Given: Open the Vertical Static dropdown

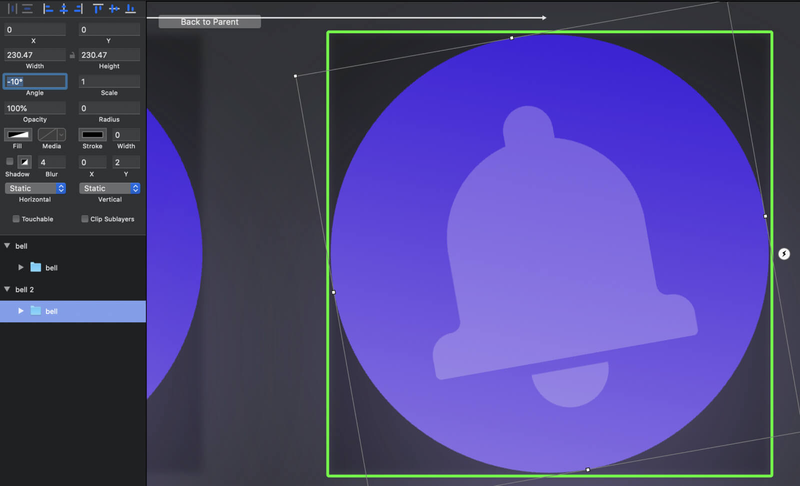Looking at the screenshot, I should (x=110, y=188).
